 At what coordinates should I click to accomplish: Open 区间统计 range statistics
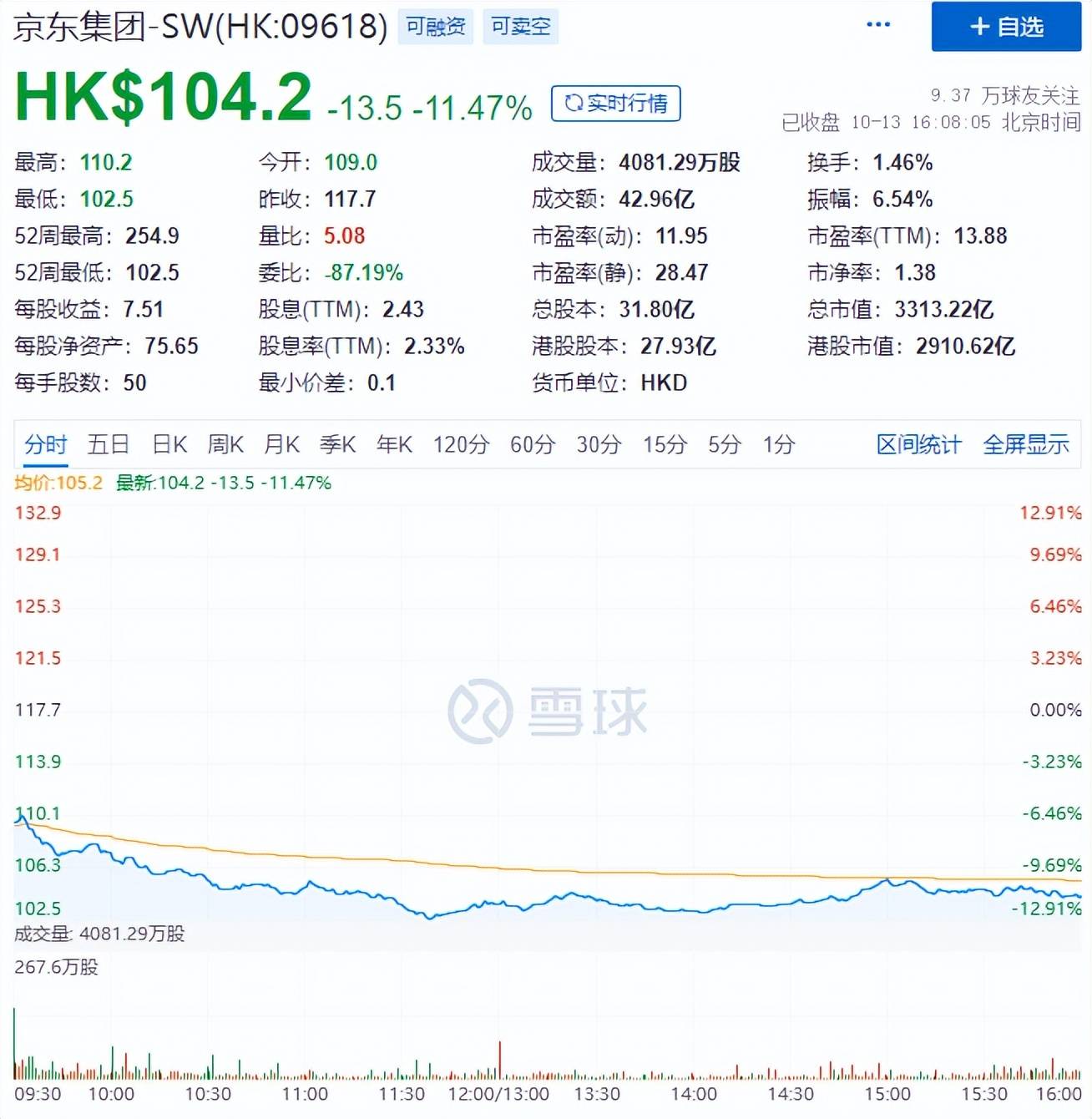click(x=918, y=444)
